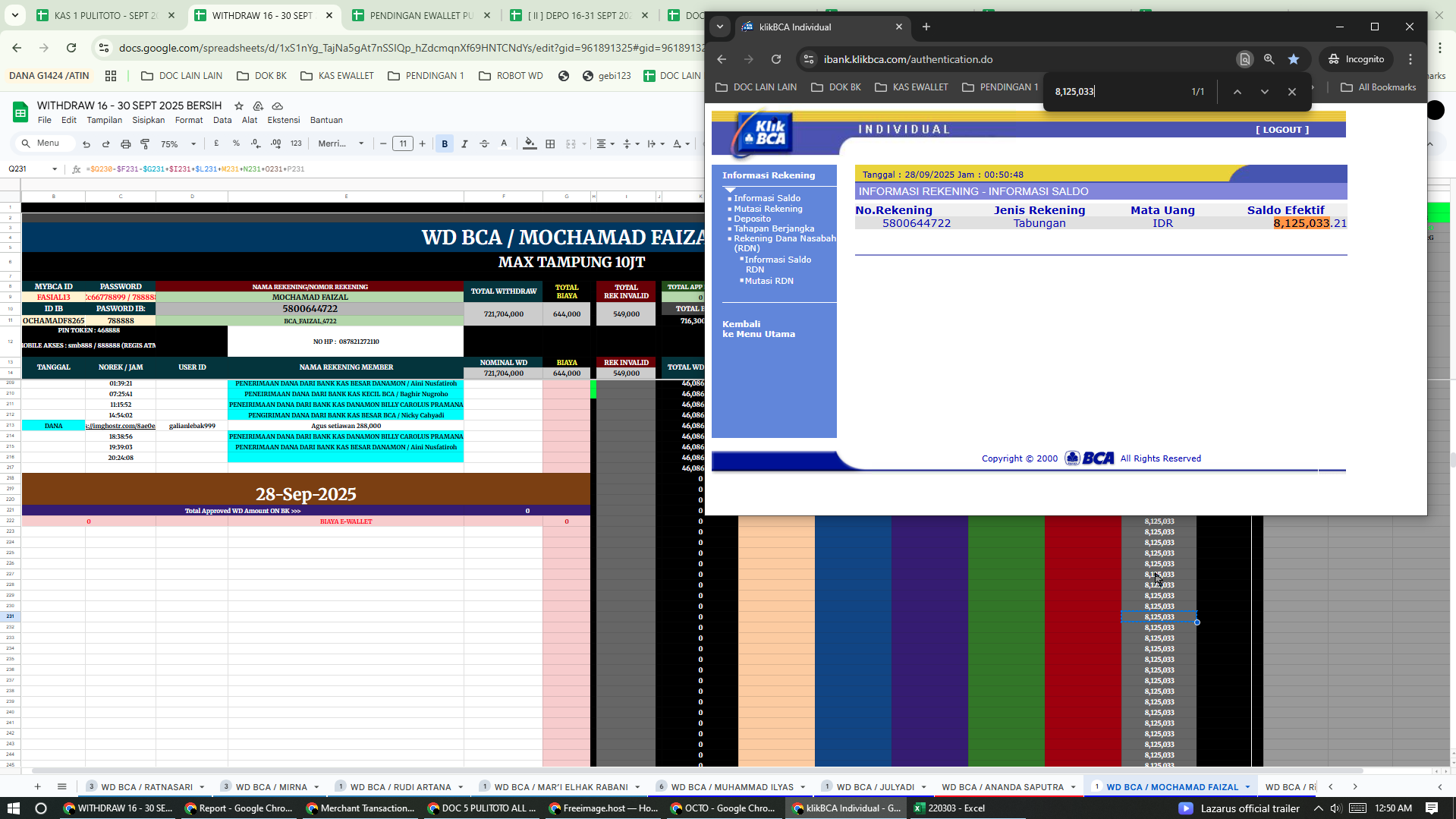Open text color picker in Sheets

pyautogui.click(x=504, y=143)
